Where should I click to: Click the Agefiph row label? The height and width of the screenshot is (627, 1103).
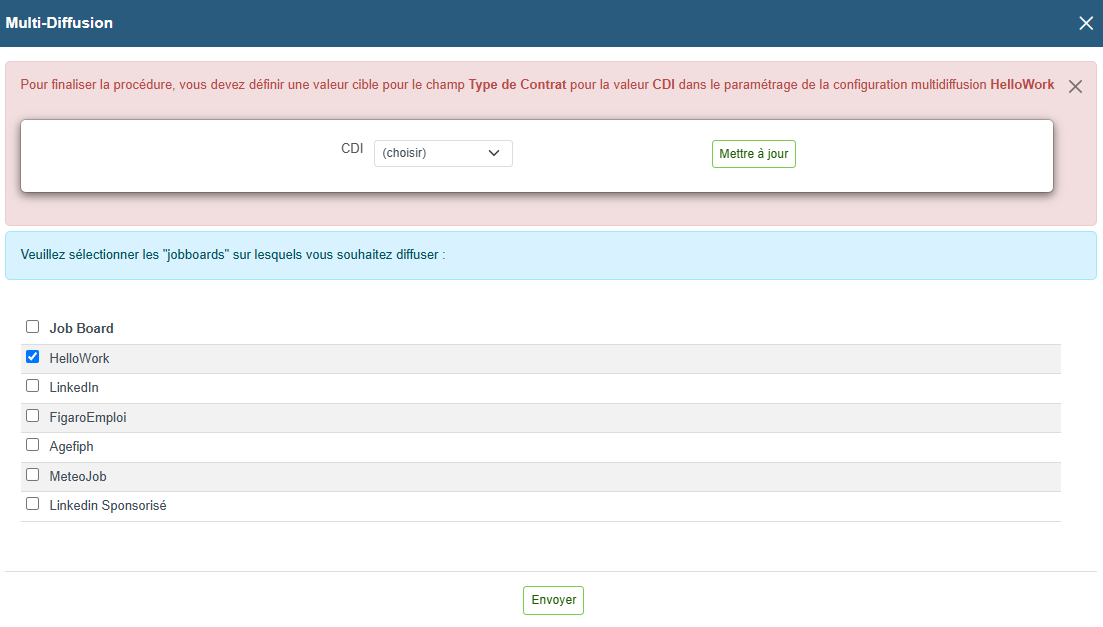[71, 447]
